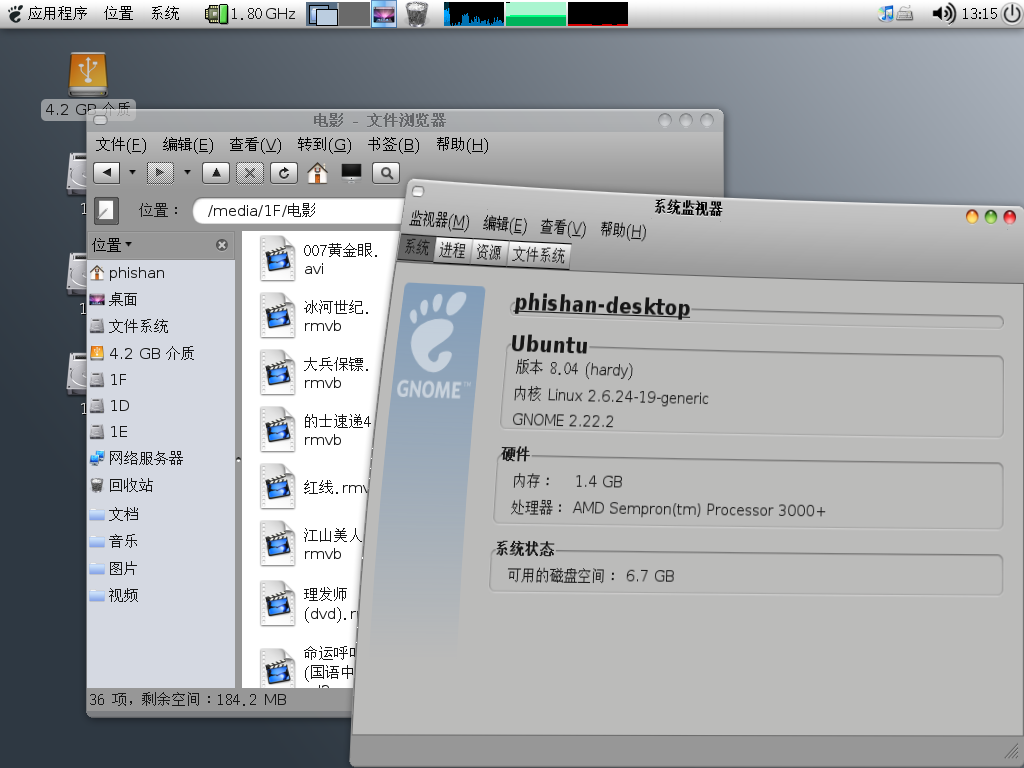Open the 文件(F) menu in file browser
Image resolution: width=1024 pixels, height=768 pixels.
point(121,144)
